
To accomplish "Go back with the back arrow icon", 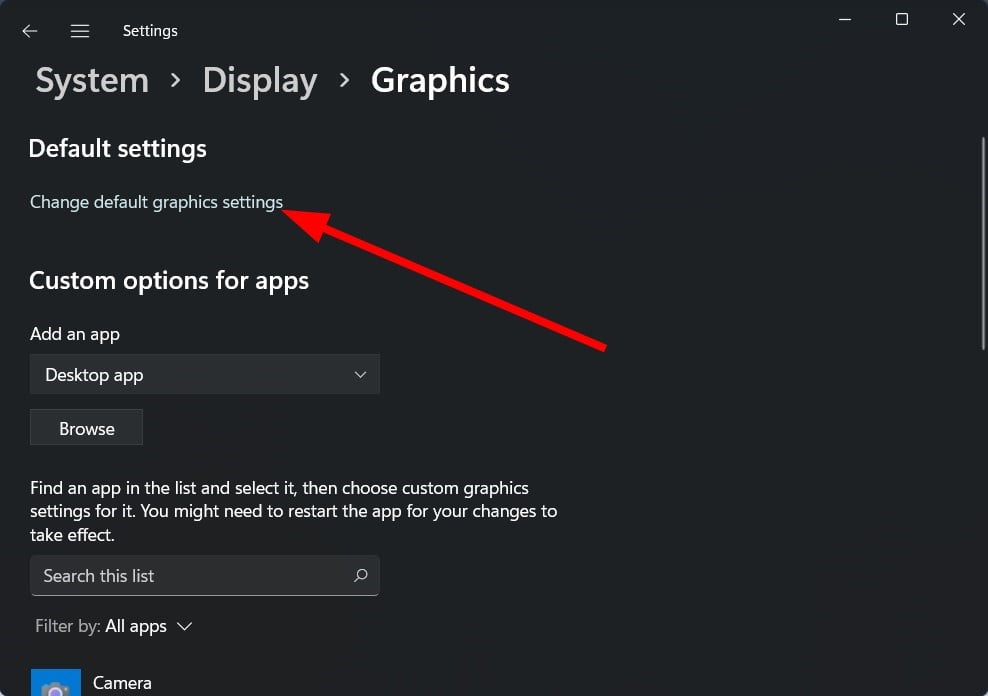I will 30,31.
